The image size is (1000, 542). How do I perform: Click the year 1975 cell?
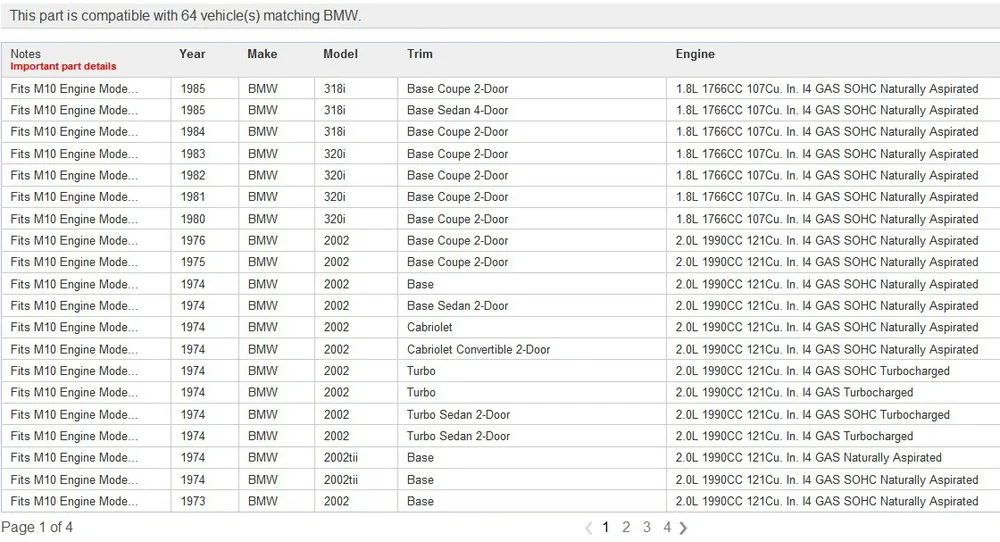[193, 262]
